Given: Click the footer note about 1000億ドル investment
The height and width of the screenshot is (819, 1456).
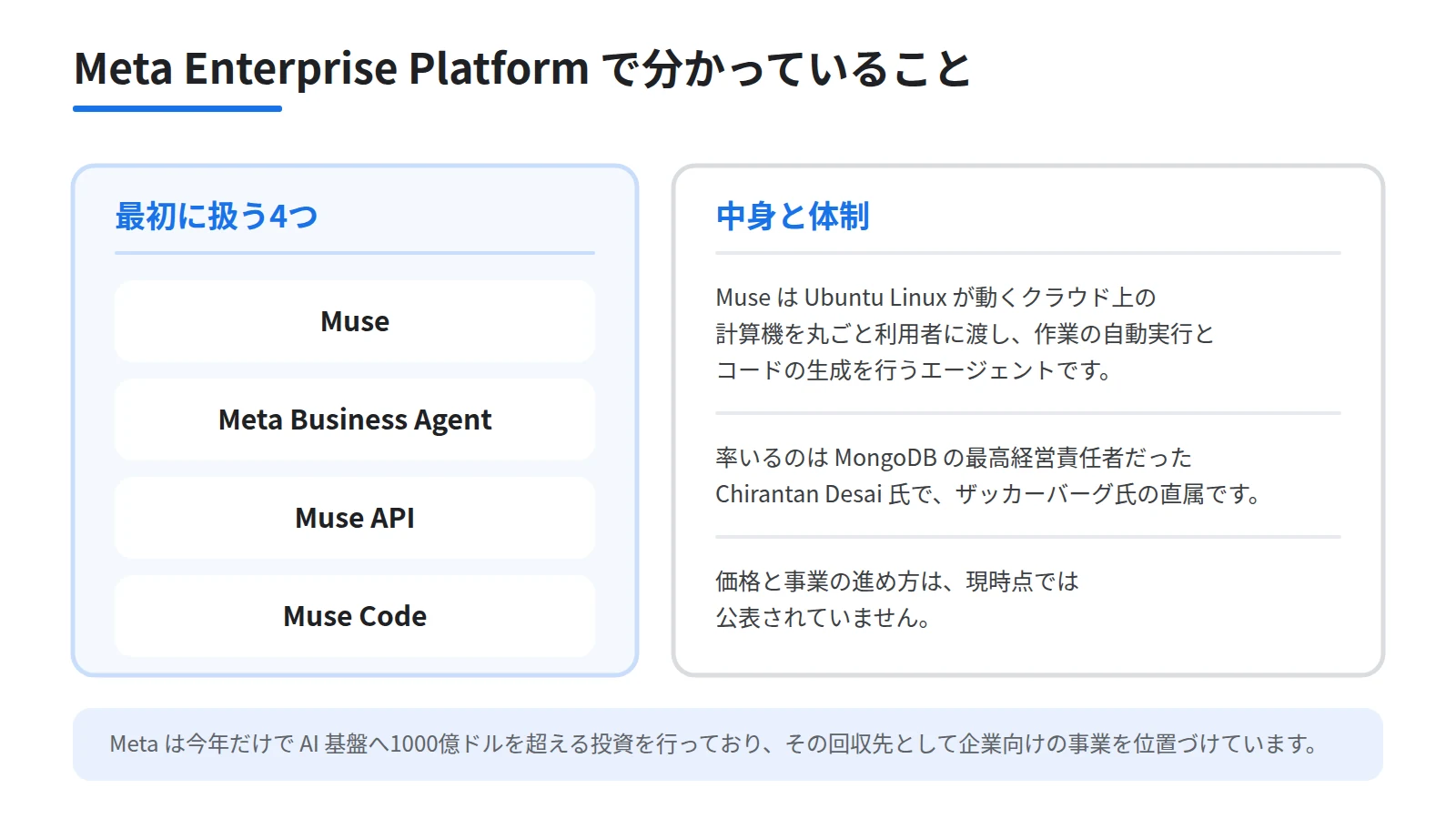Looking at the screenshot, I should point(728,744).
